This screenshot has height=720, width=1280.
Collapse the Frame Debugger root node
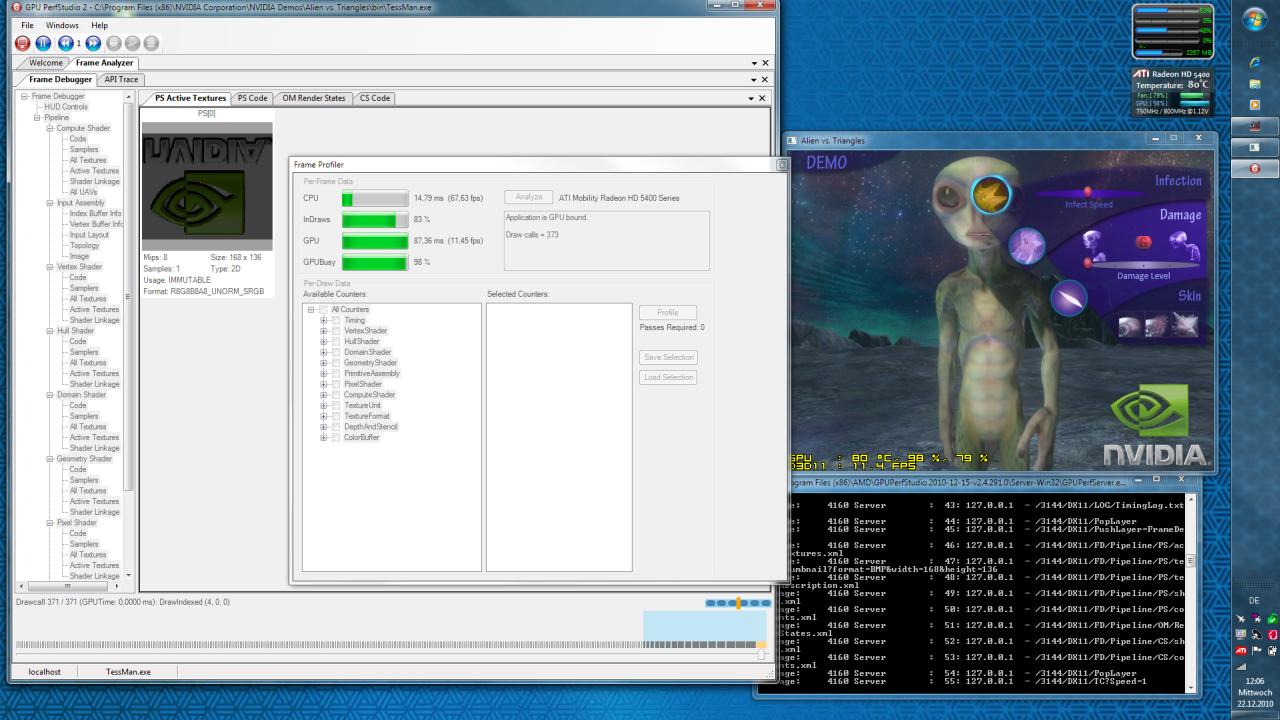point(25,96)
